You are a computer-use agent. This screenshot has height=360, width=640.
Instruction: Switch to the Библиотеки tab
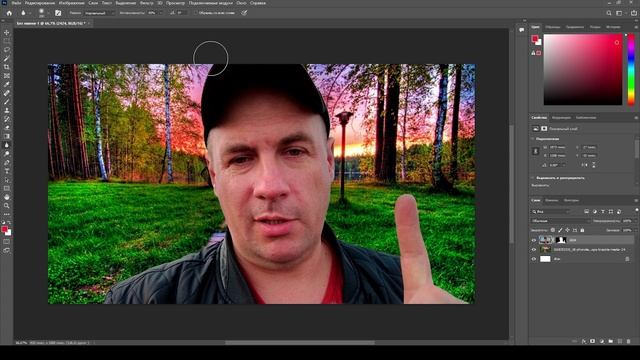[586, 118]
